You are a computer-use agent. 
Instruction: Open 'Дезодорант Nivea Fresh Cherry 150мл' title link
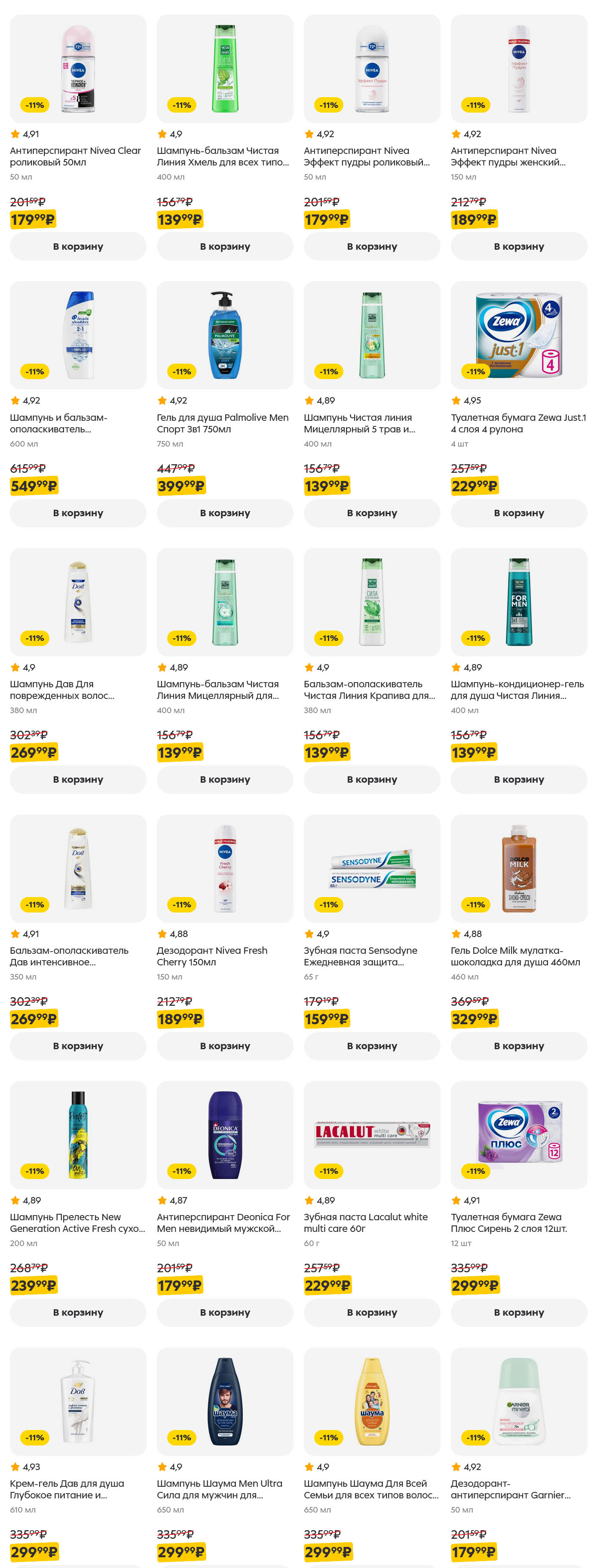tap(212, 956)
